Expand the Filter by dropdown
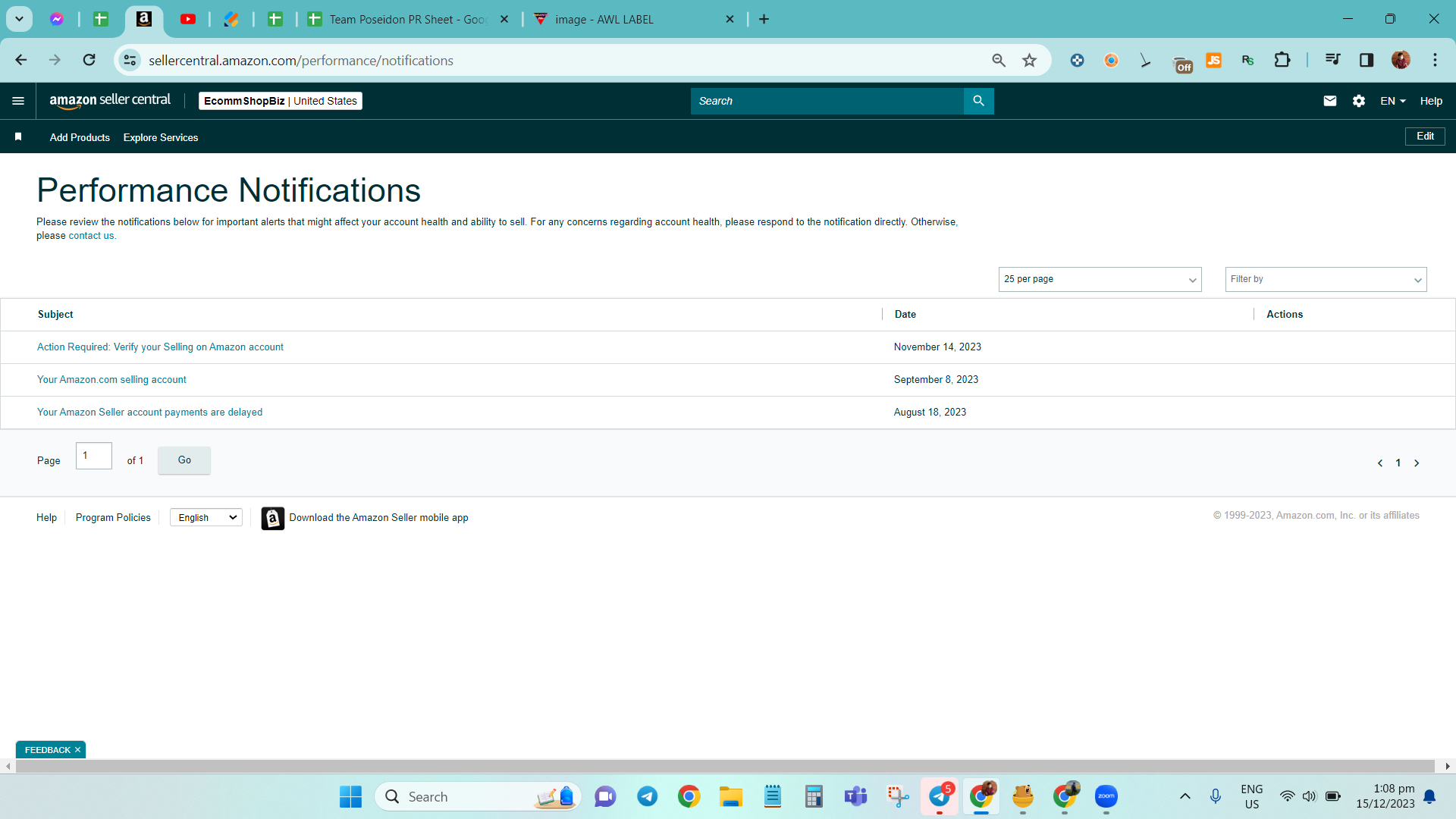The width and height of the screenshot is (1456, 819). (1326, 279)
